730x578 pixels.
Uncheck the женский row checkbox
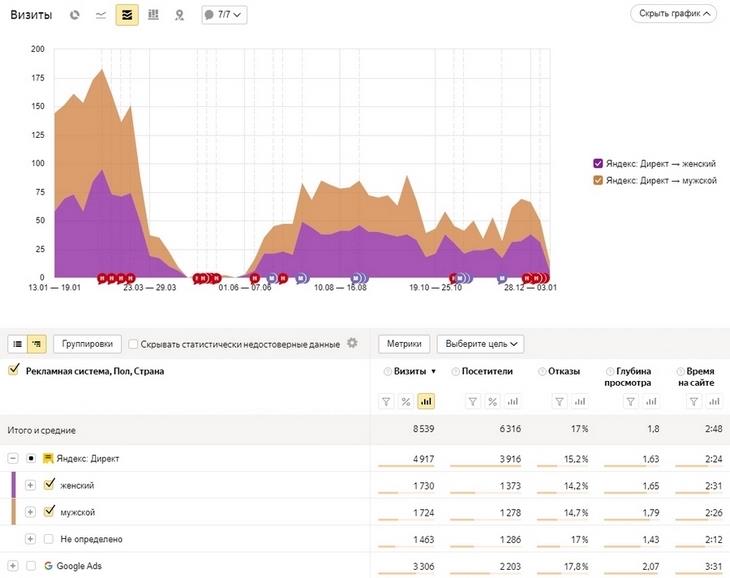coord(49,485)
